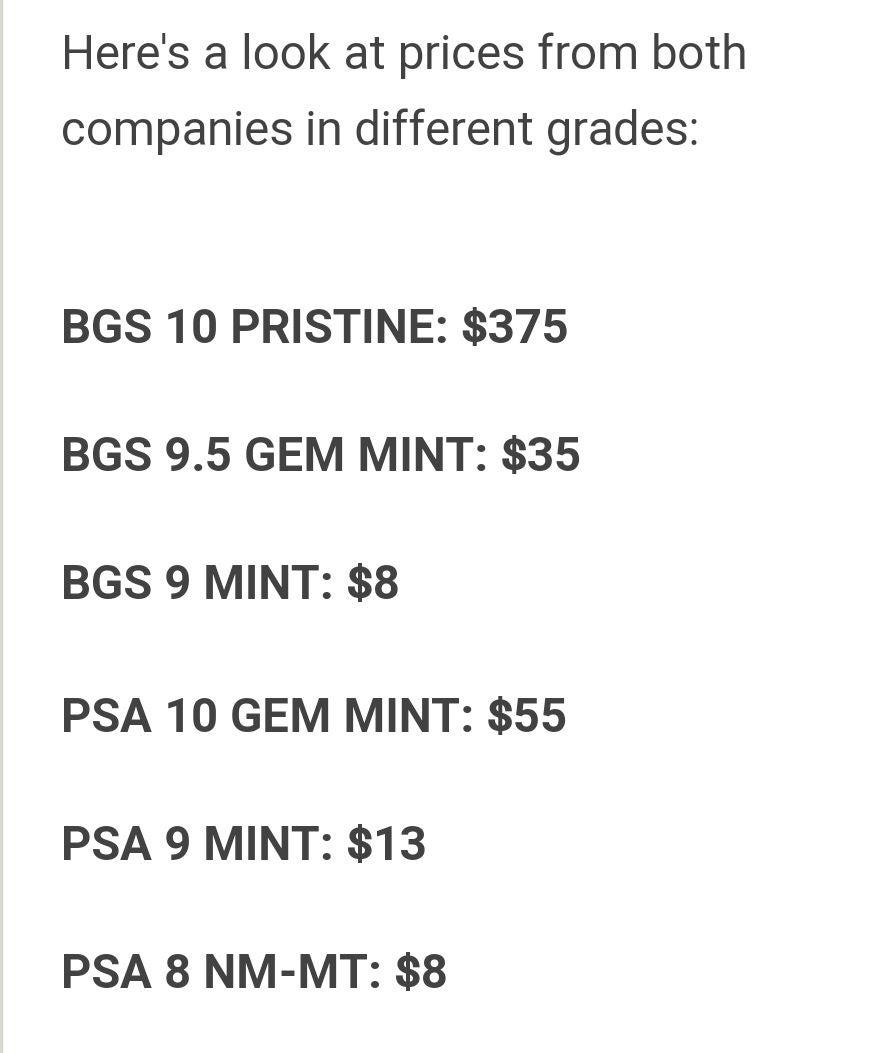Click the word "companies" in the intro
888x1053 pixels.
177,130
